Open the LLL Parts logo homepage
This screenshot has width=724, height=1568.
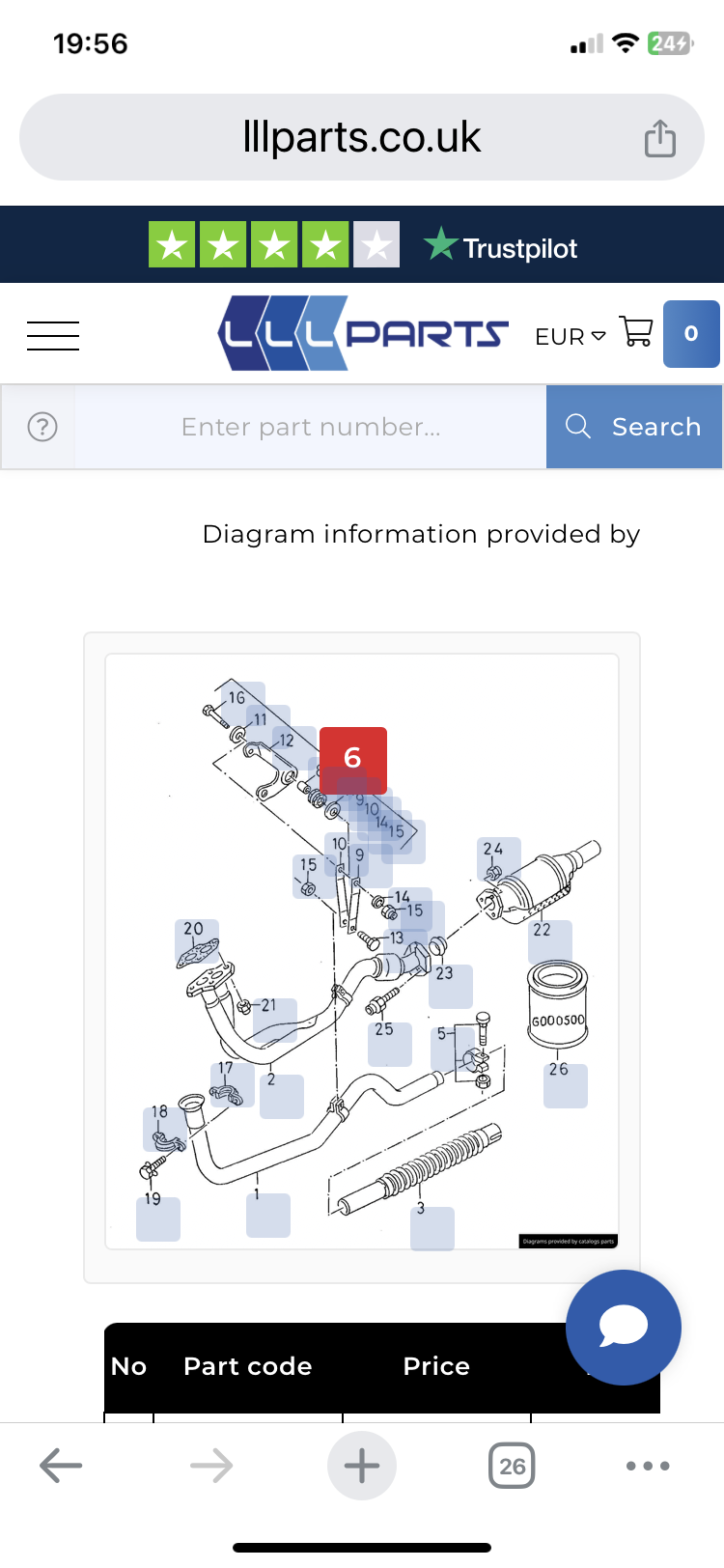click(363, 333)
